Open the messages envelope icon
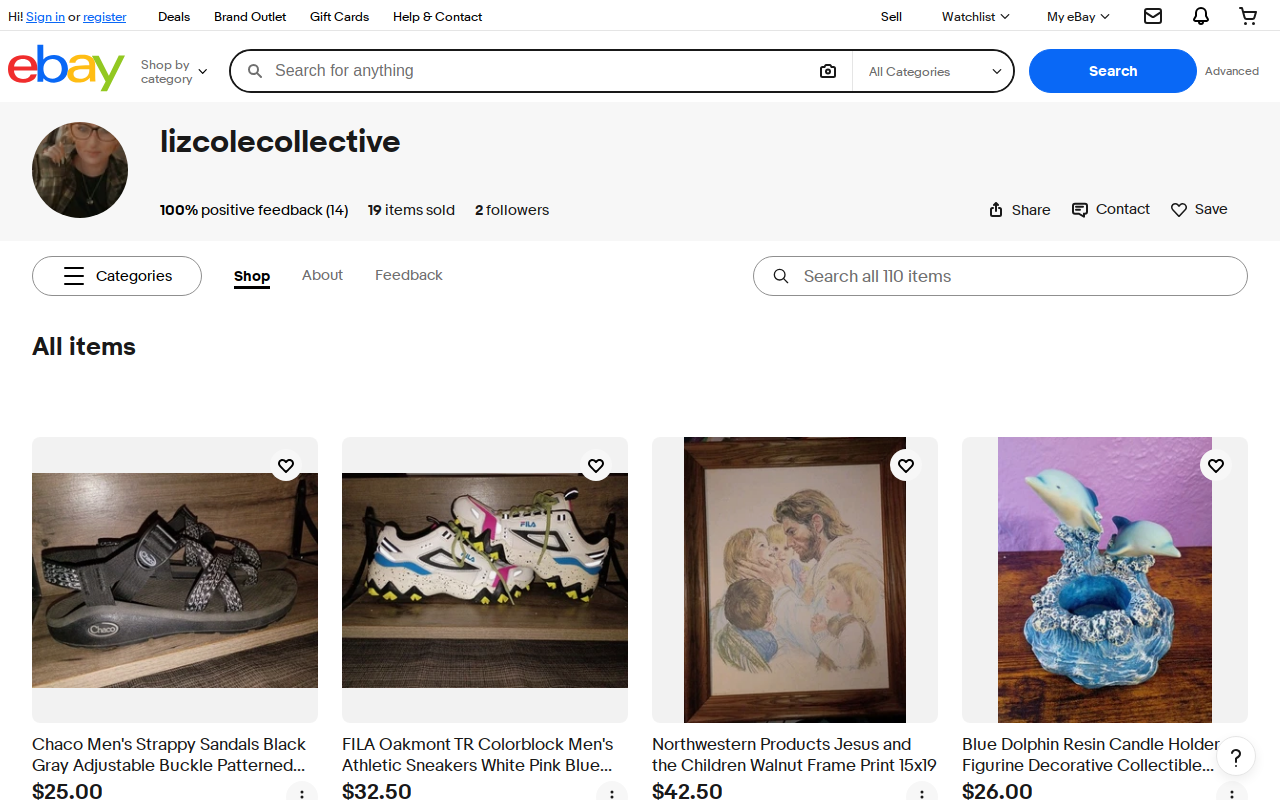 [x=1153, y=16]
